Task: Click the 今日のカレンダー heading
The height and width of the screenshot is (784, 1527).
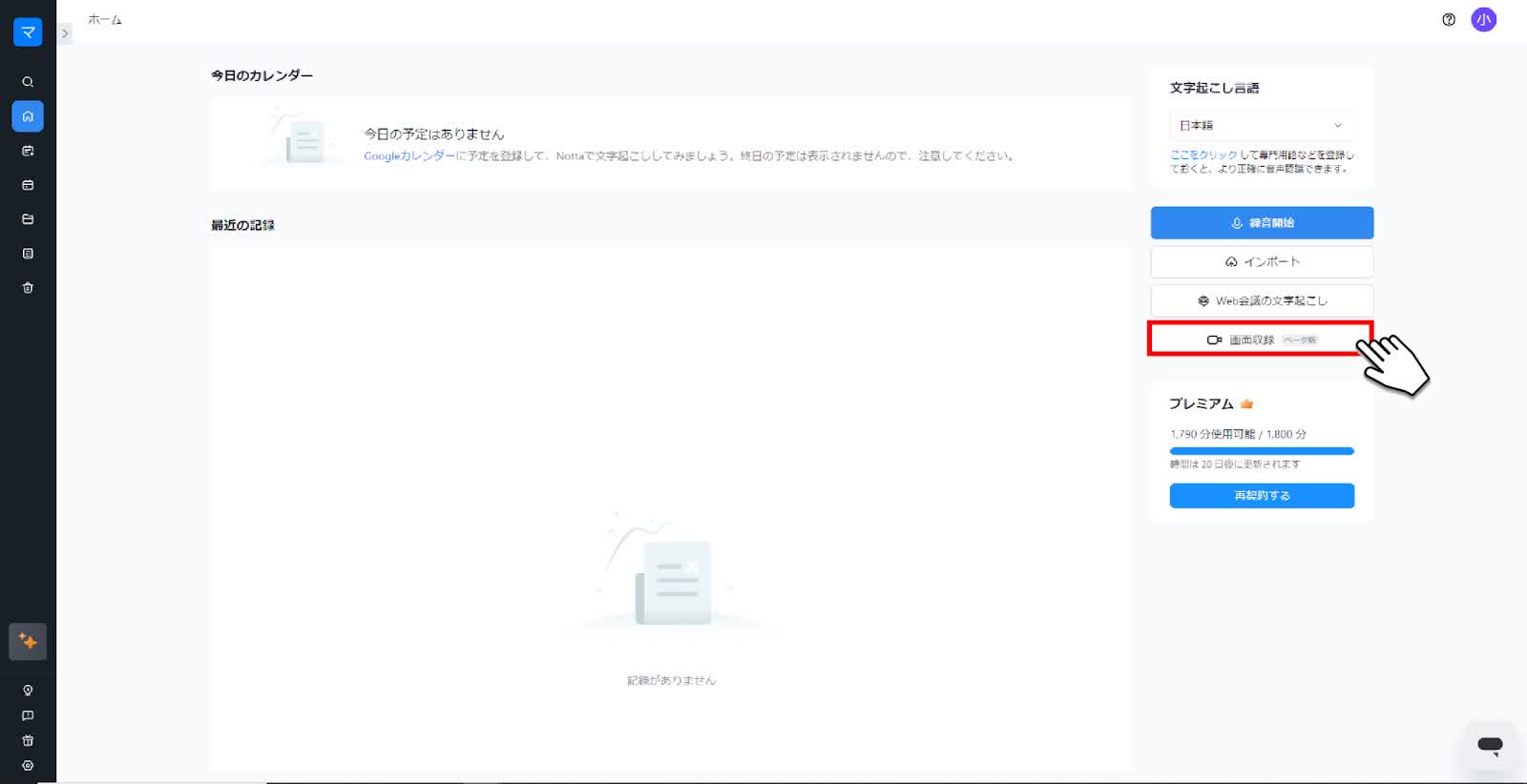Action: pos(261,75)
